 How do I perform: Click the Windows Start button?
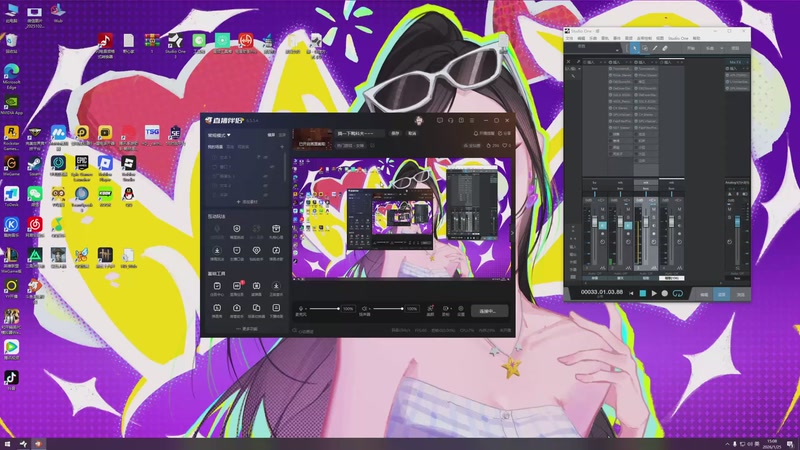8,444
